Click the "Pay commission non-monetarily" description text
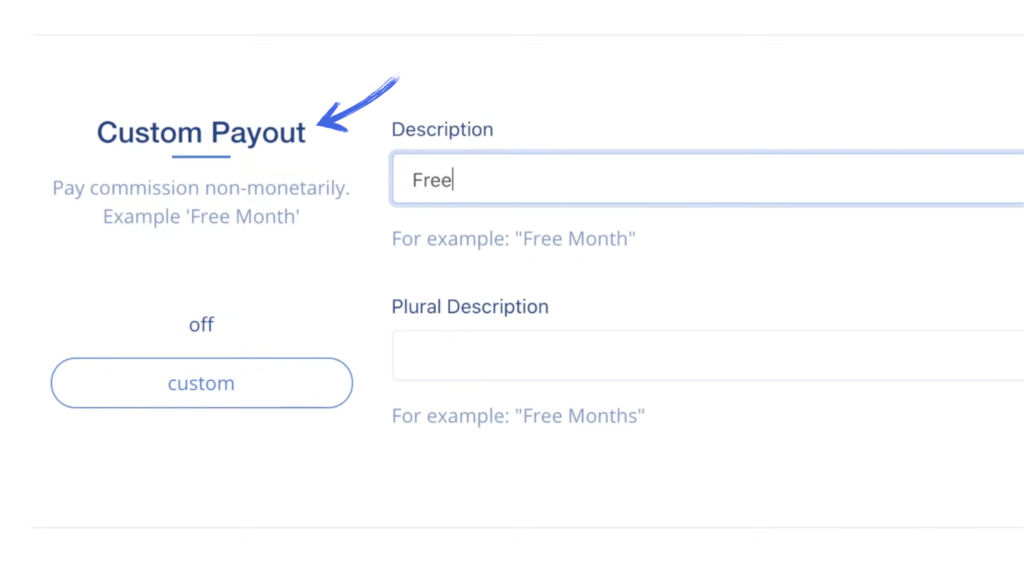Screen dimensions: 1024x573 [201, 188]
